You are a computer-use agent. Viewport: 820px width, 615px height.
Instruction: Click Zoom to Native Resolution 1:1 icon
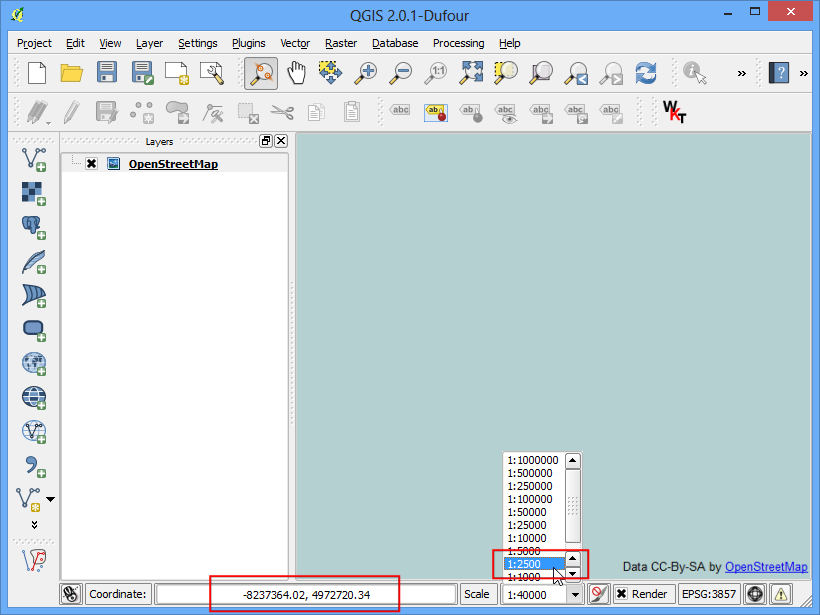point(436,73)
